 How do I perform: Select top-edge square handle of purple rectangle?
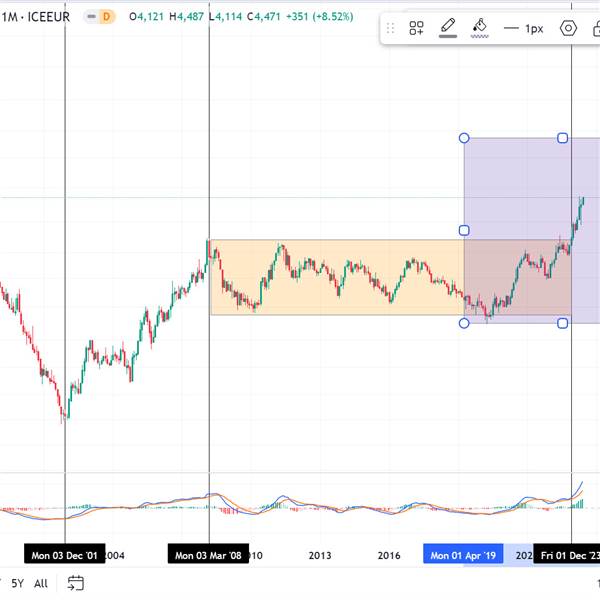tap(562, 138)
